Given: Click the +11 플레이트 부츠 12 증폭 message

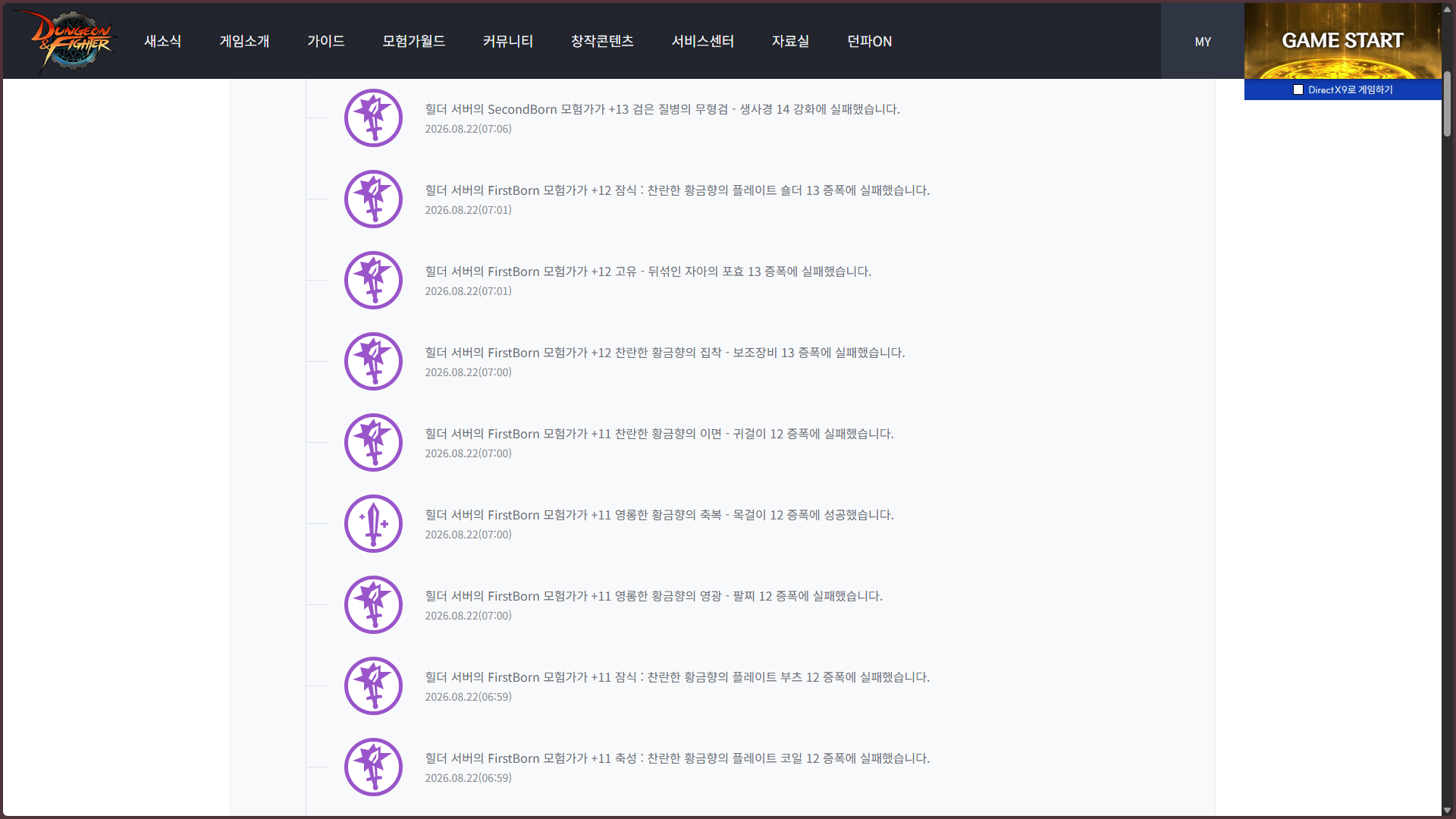Looking at the screenshot, I should (x=677, y=677).
